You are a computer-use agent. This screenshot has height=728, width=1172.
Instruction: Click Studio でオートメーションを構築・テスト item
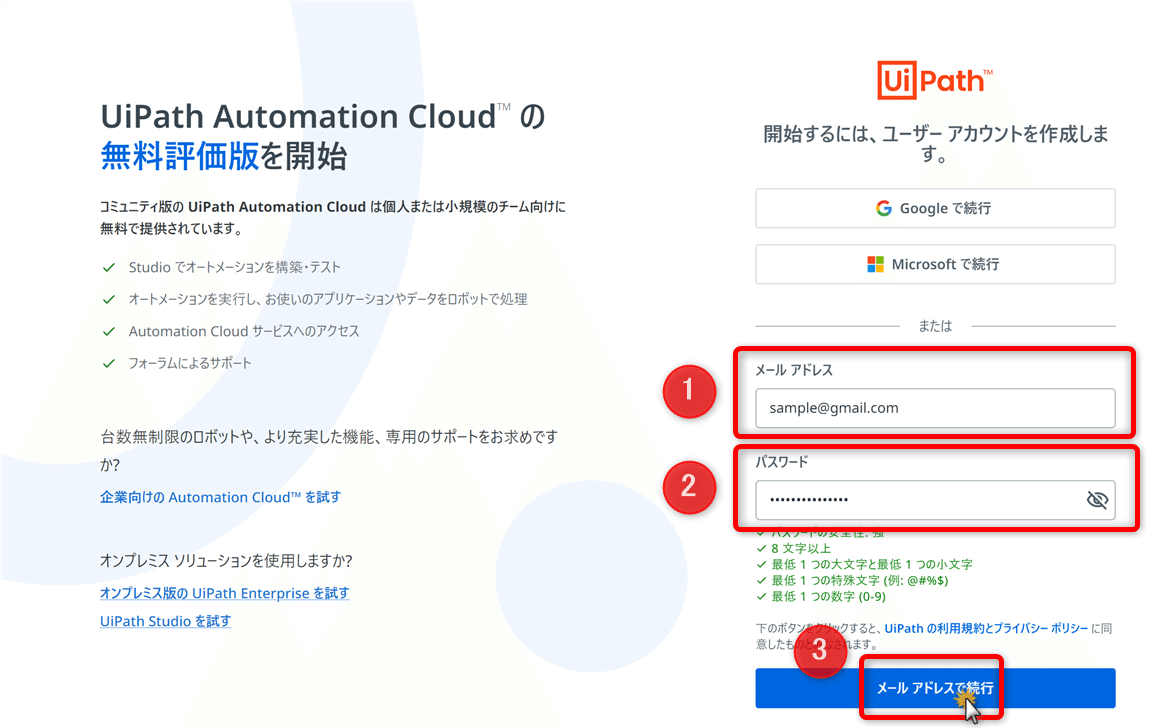coord(234,267)
